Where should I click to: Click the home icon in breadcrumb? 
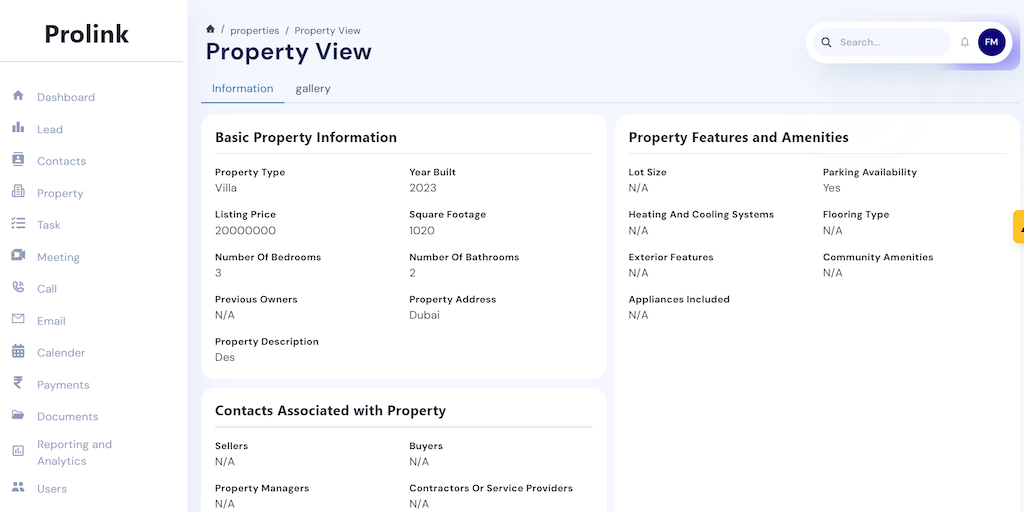tap(210, 30)
